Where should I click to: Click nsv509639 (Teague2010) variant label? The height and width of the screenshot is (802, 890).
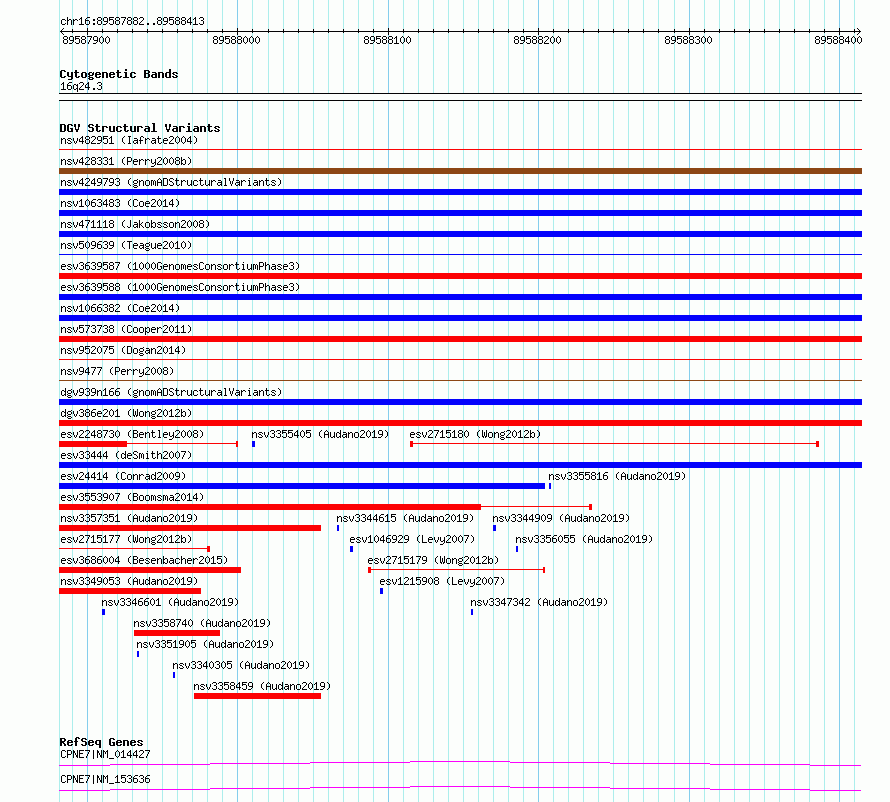[x=126, y=245]
